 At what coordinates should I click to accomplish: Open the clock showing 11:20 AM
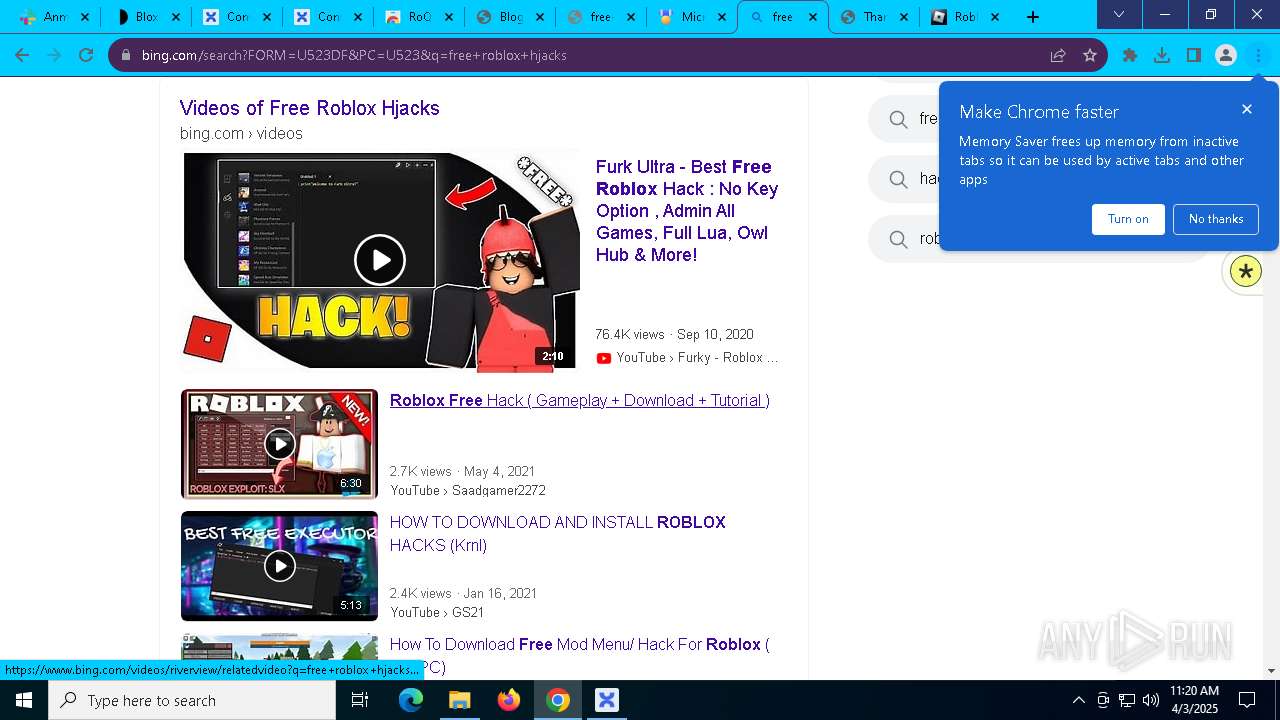1194,700
